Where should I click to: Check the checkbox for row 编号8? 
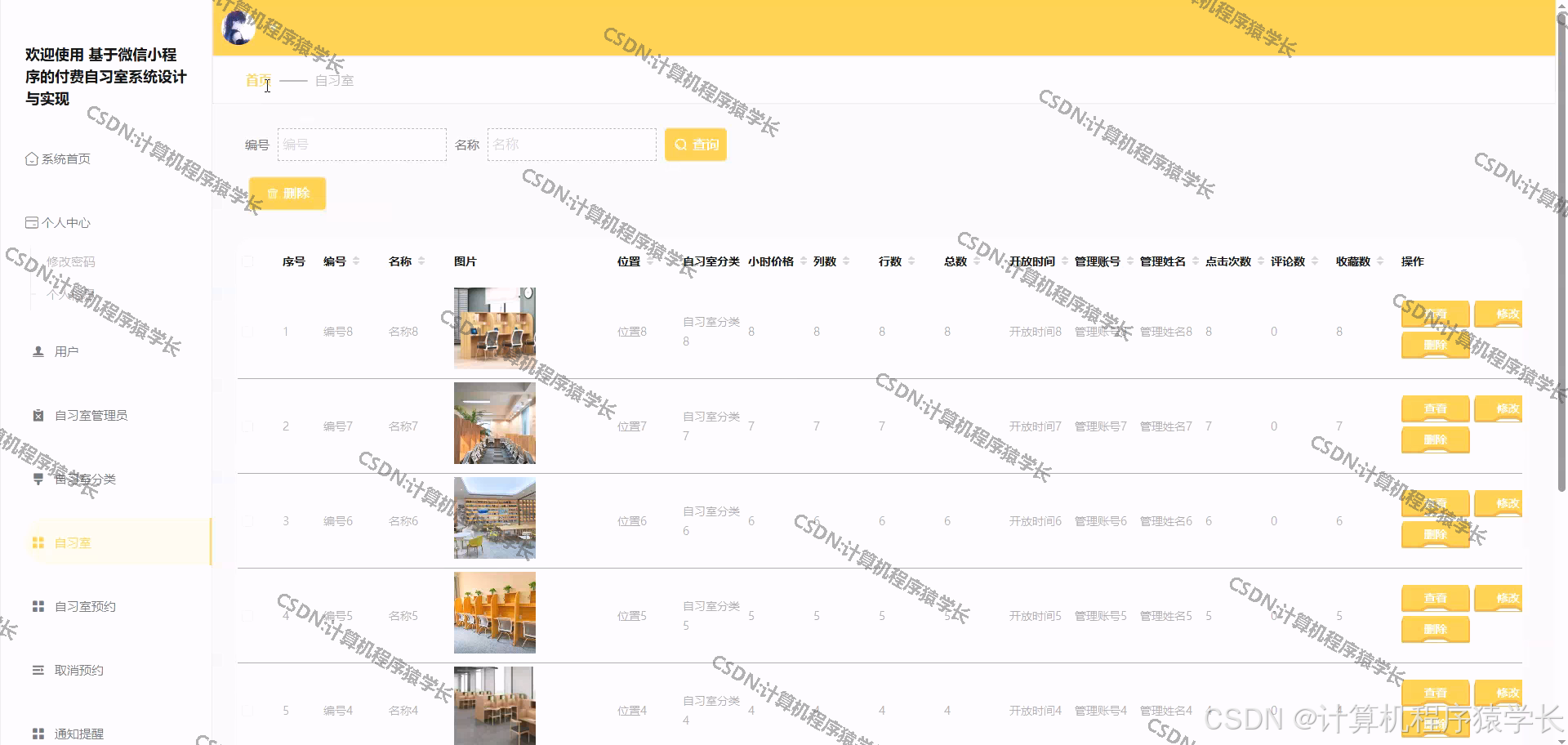pos(247,332)
